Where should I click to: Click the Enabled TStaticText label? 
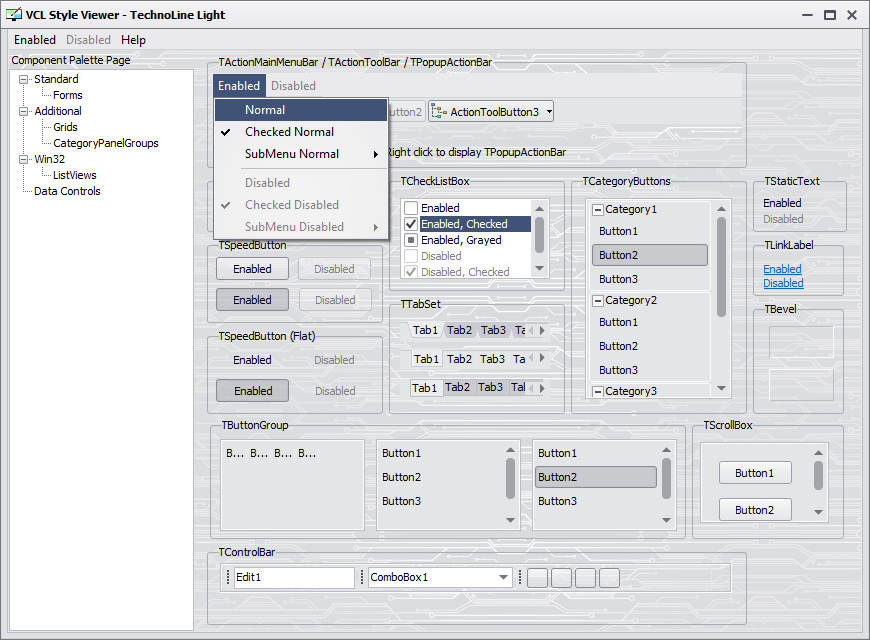pos(782,203)
